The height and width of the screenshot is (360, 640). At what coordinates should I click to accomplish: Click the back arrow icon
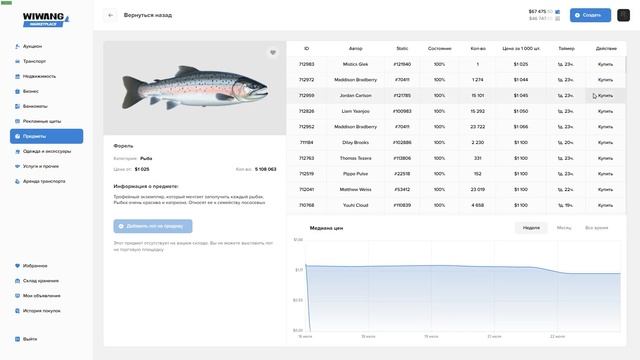pyautogui.click(x=111, y=15)
